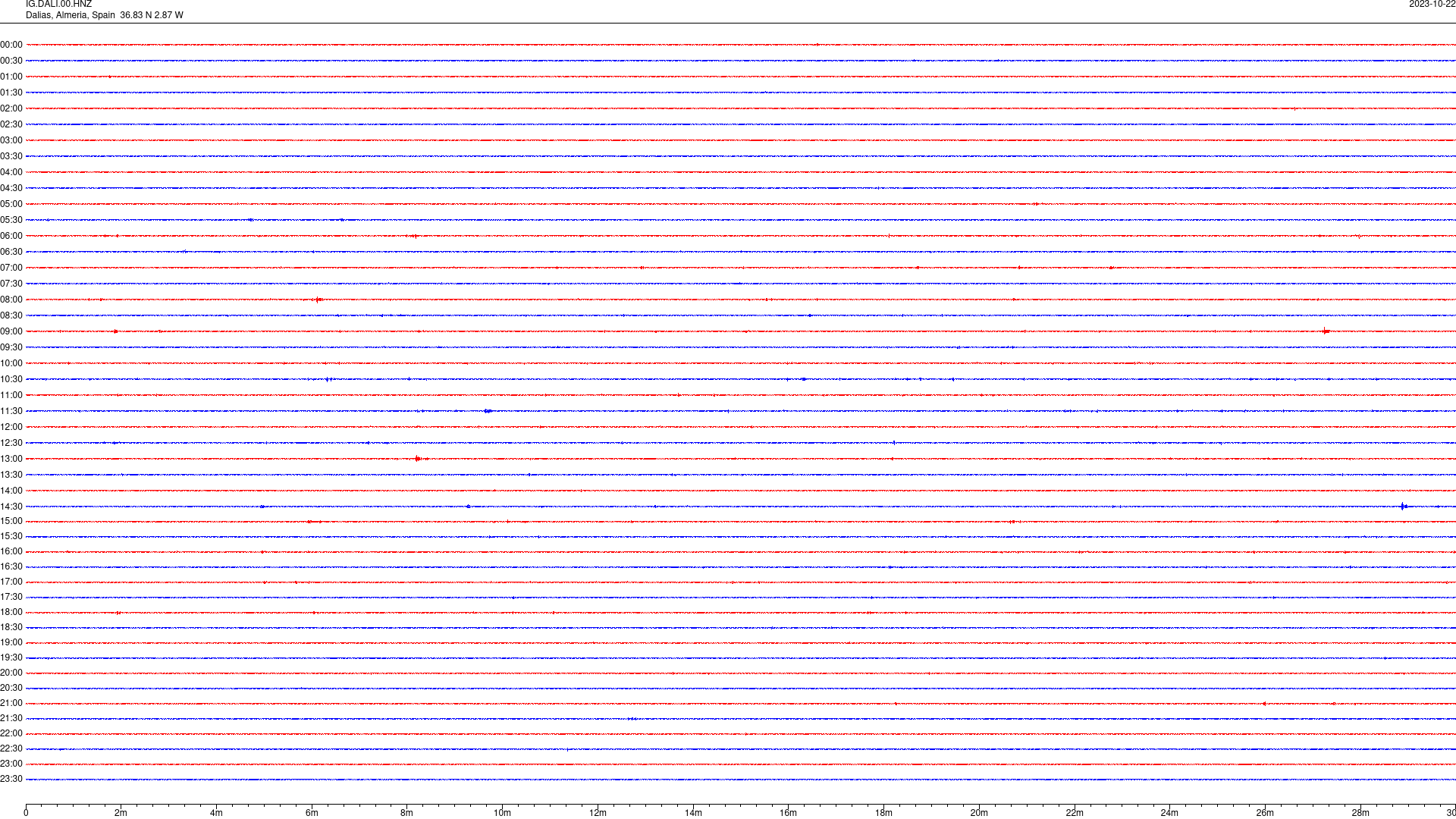
Task: Select the 04:00 time row label
Action: click(11, 172)
